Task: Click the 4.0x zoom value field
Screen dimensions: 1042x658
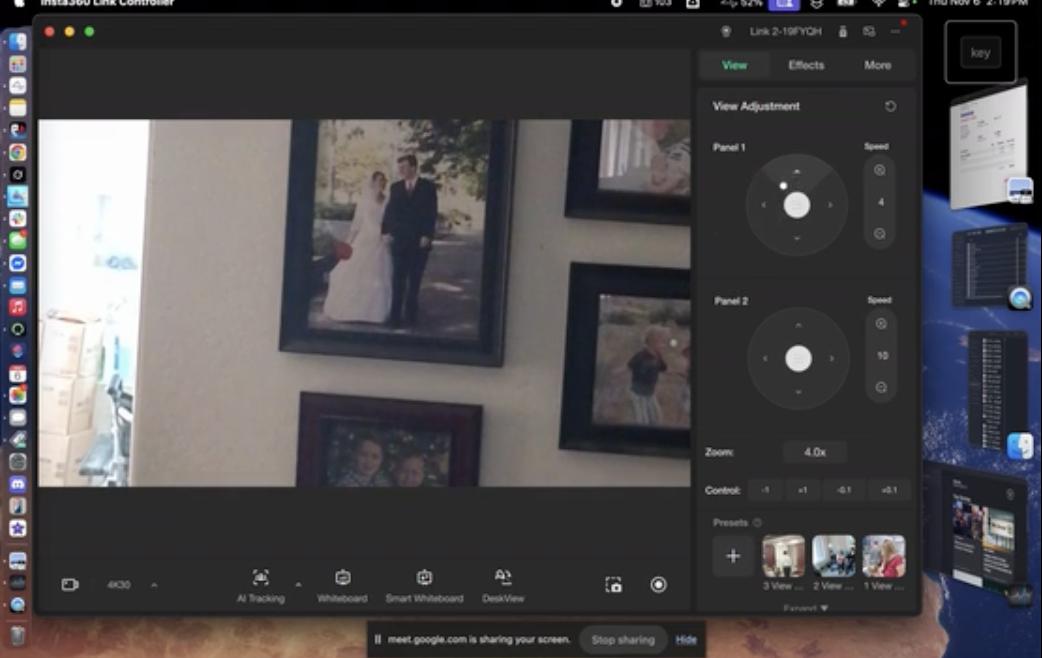Action: (814, 452)
